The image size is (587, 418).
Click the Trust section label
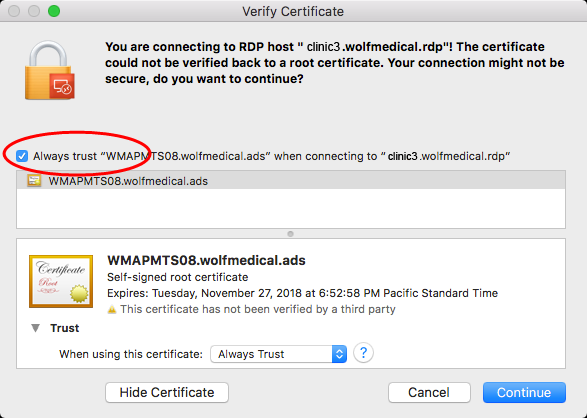pyautogui.click(x=65, y=328)
